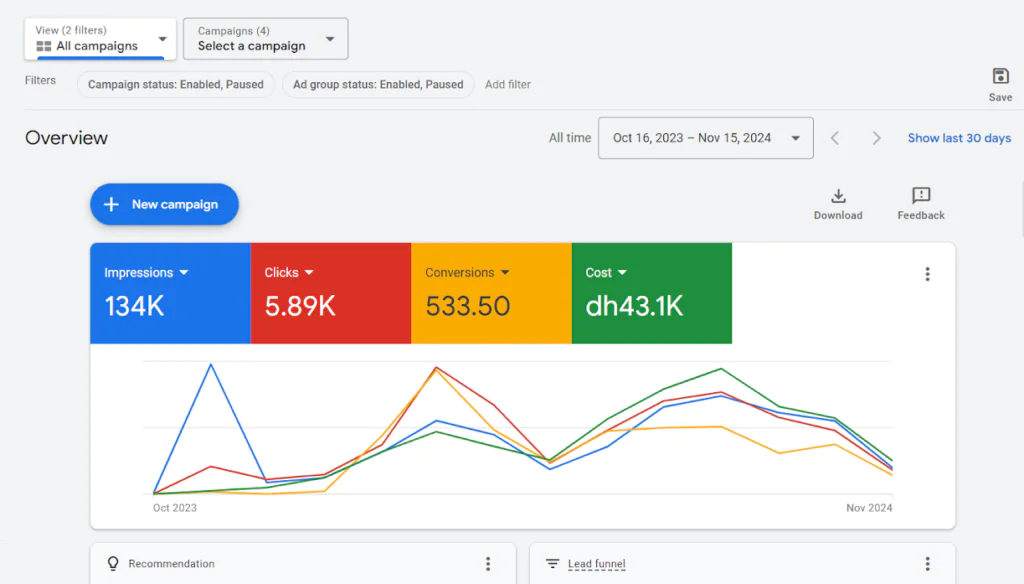Open the metrics chart three-dot menu
Screen dimensions: 1024x584
pyautogui.click(x=927, y=274)
